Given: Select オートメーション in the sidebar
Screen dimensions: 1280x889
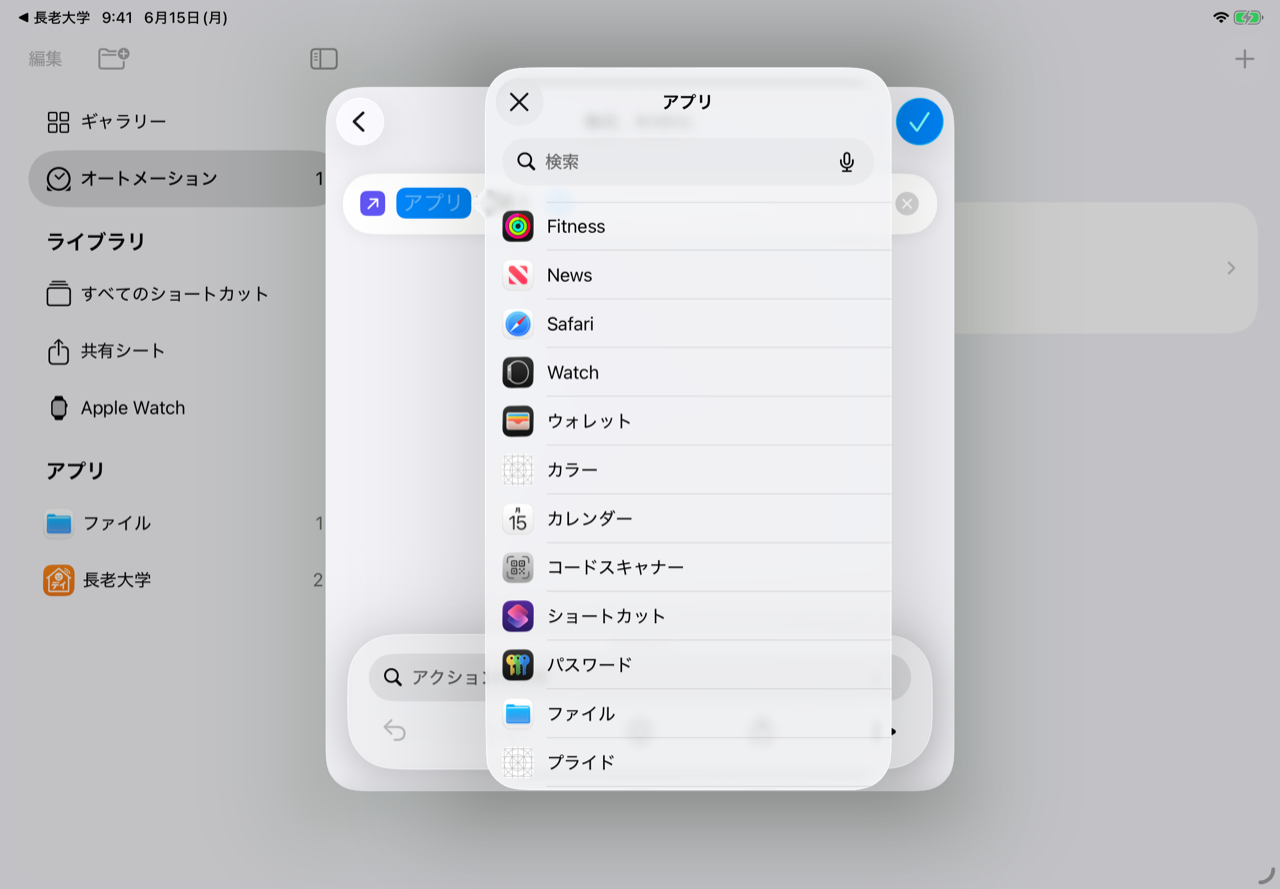Looking at the screenshot, I should [180, 179].
